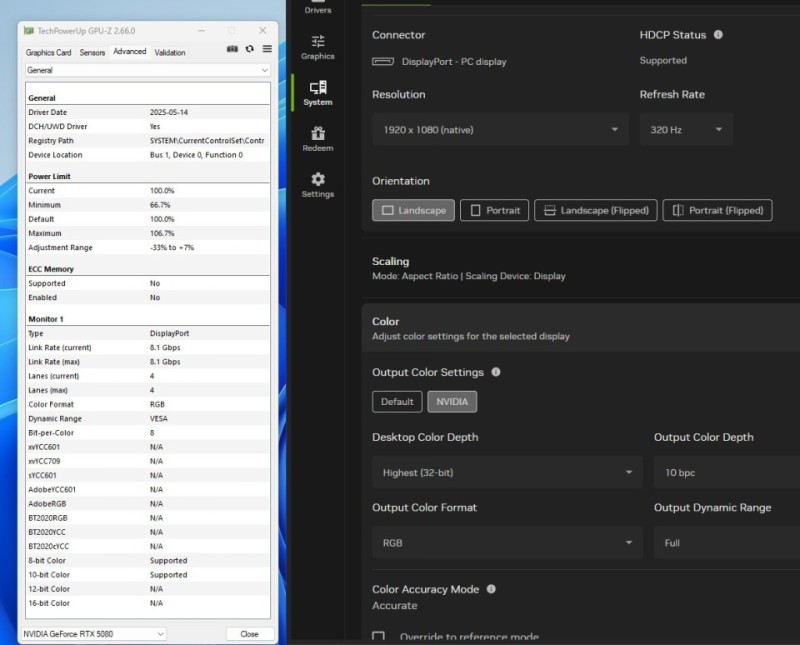Switch to the Sensors tab in GPU-Z
Viewport: 800px width, 645px height.
click(92, 52)
